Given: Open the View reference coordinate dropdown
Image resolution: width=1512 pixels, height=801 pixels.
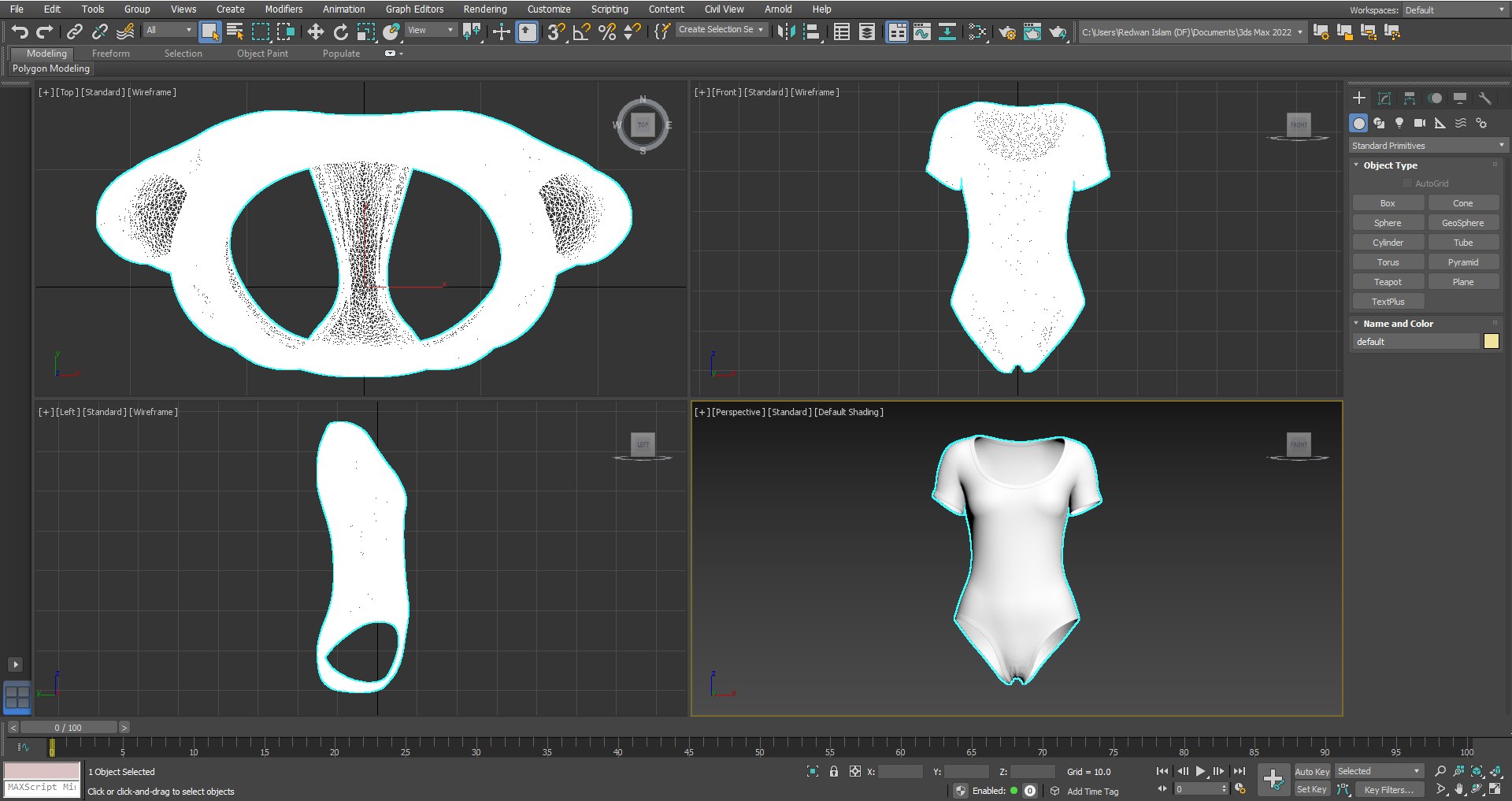Looking at the screenshot, I should [431, 30].
